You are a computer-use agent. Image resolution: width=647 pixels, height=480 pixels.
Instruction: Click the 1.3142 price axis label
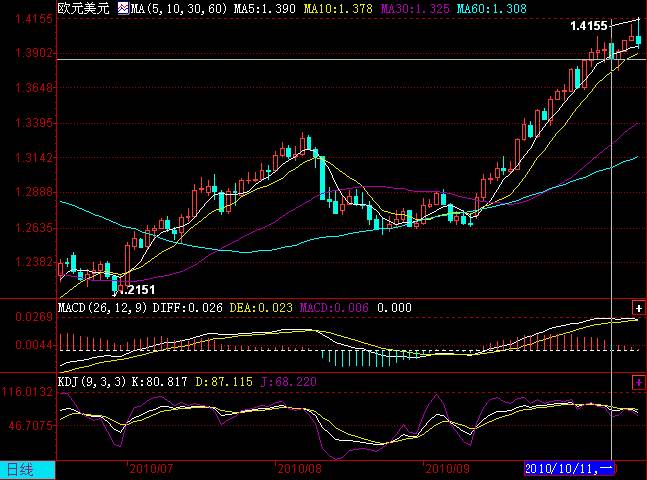click(34, 158)
